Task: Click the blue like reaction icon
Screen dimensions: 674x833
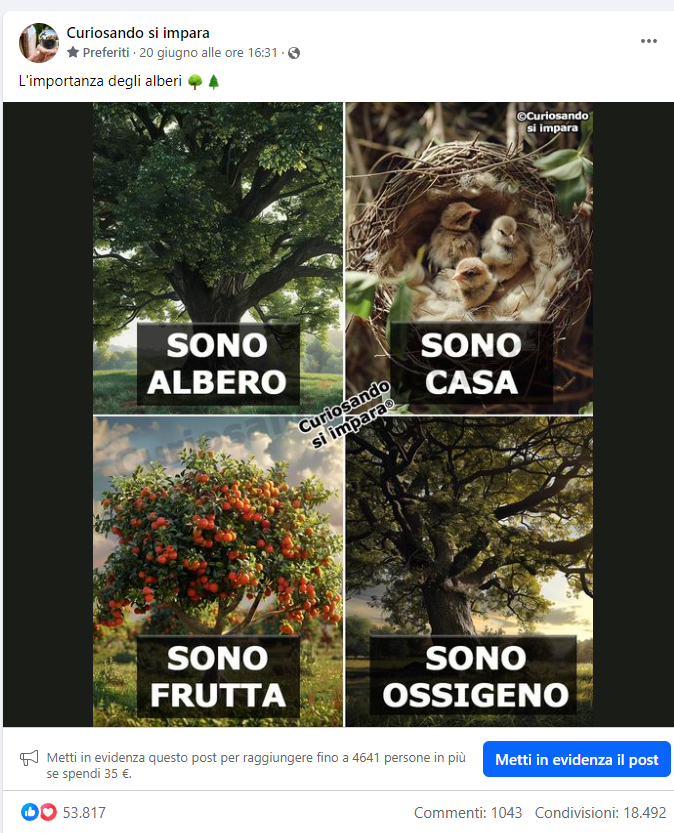Action: coord(30,812)
